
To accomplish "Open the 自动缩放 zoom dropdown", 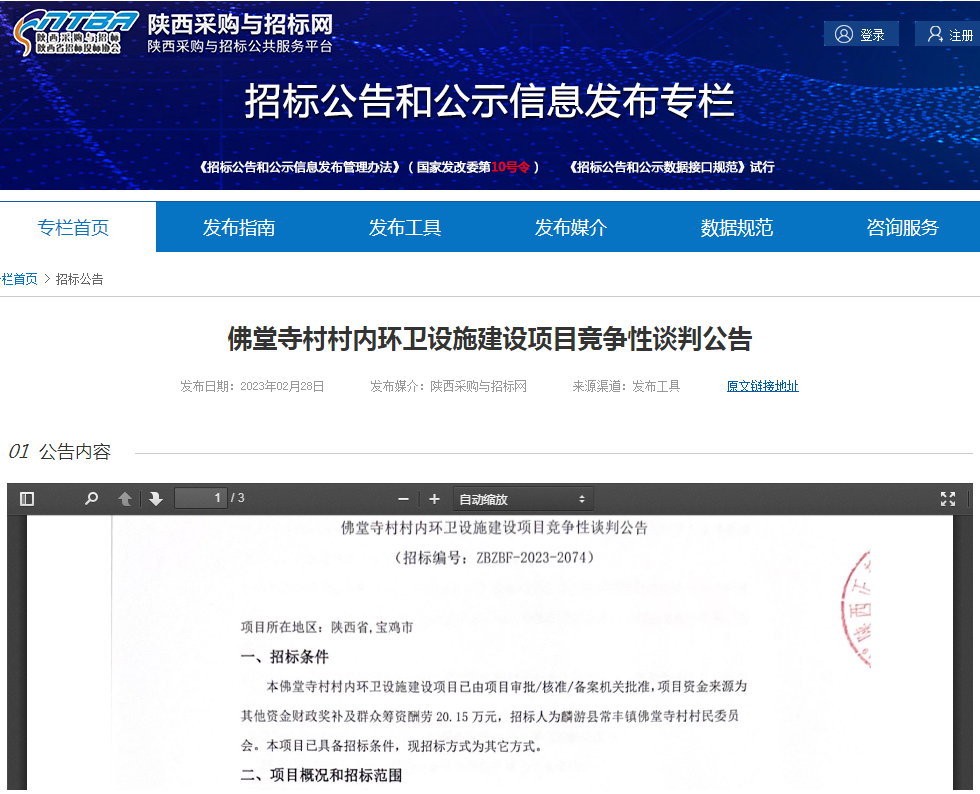I will click(521, 499).
